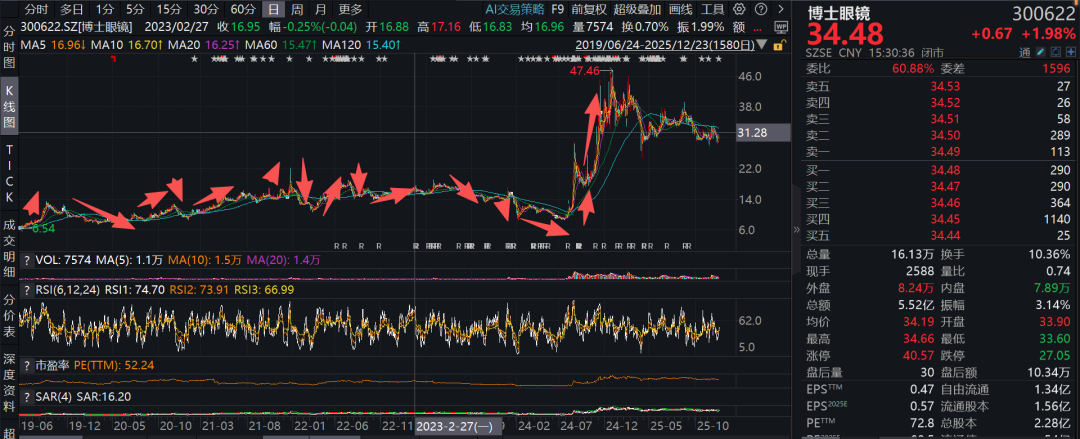Click the 超级叠加 button
This screenshot has height=439, width=1080.
click(x=638, y=9)
